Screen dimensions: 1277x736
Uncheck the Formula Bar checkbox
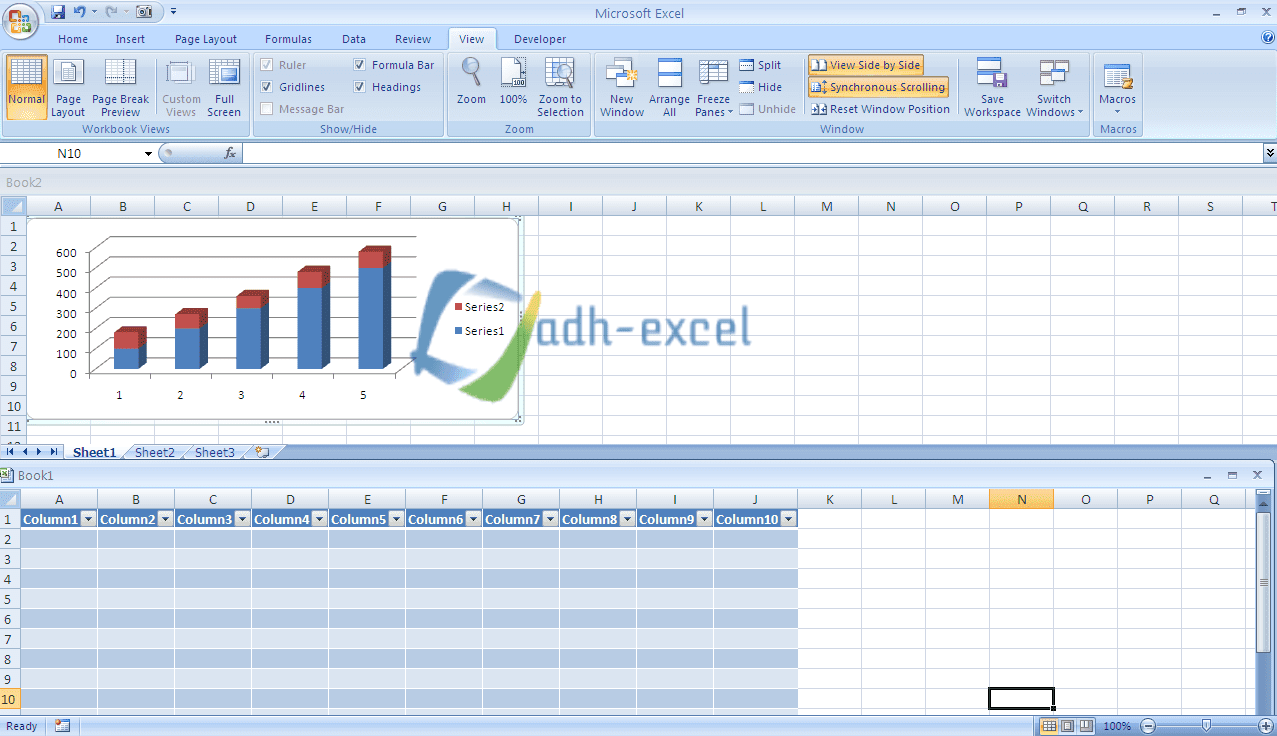[358, 64]
